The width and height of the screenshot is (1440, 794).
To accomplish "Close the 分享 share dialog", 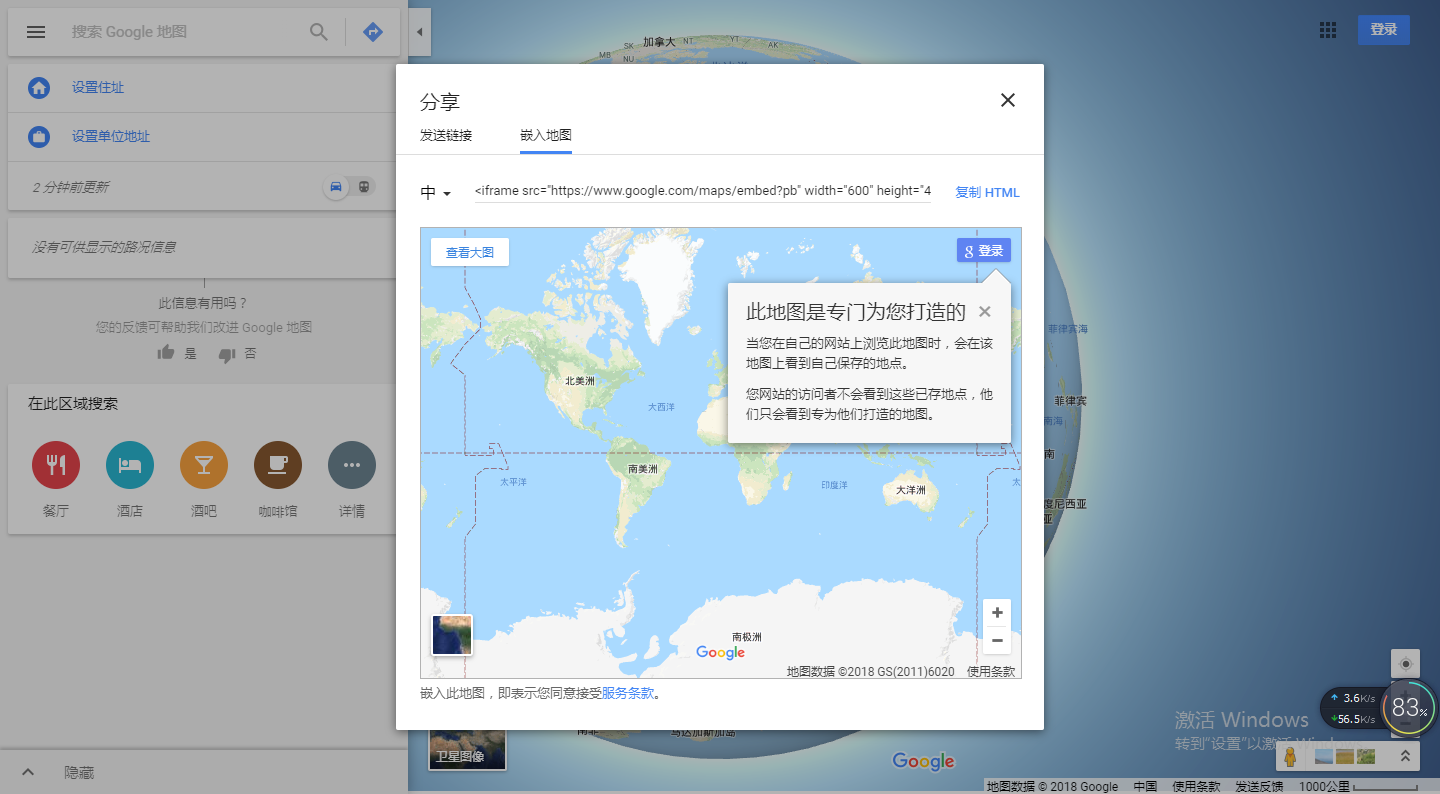I will [x=1008, y=100].
